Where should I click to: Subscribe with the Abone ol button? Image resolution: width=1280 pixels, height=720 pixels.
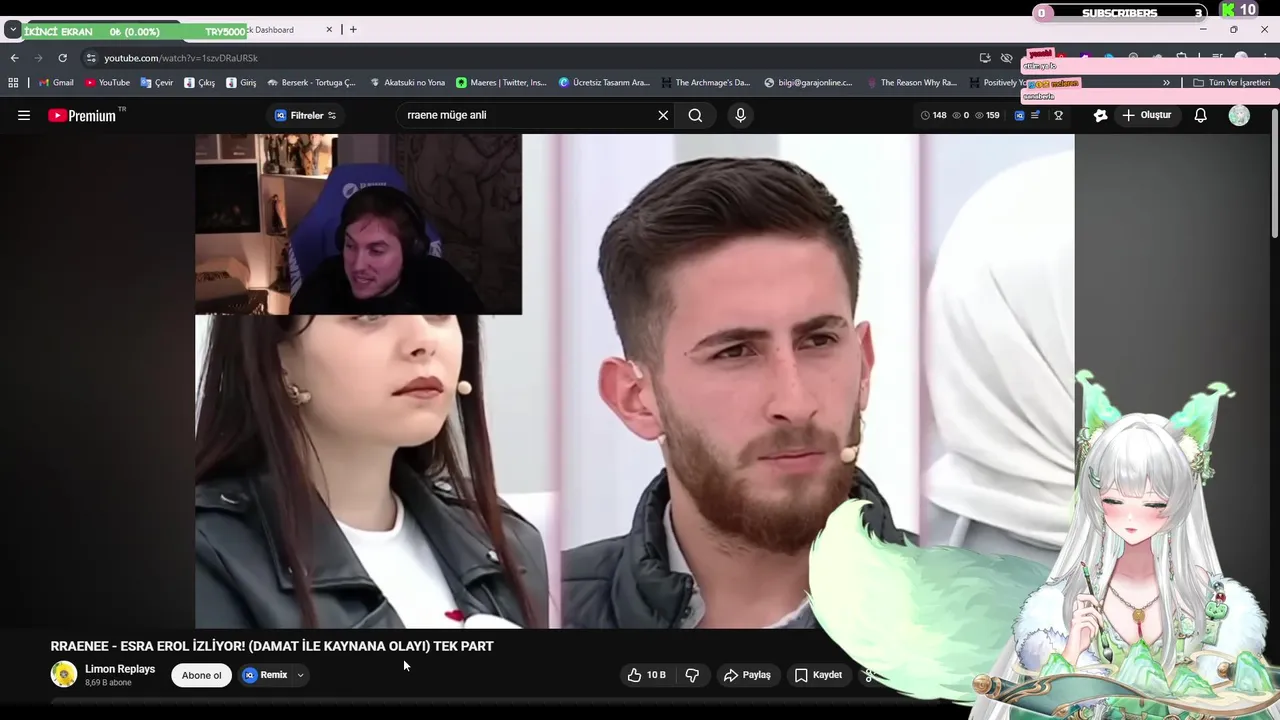point(201,675)
